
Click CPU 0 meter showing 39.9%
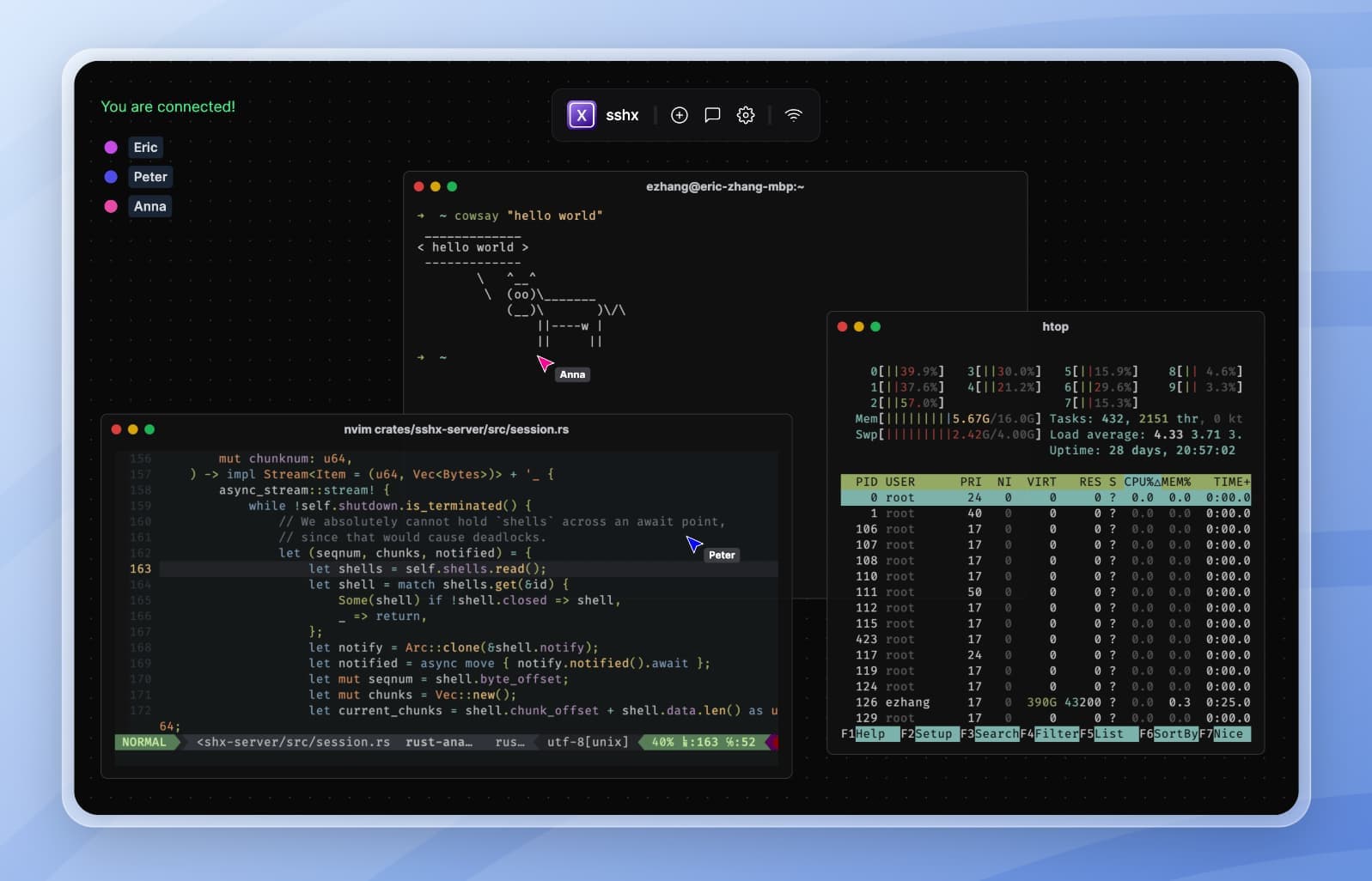point(907,372)
